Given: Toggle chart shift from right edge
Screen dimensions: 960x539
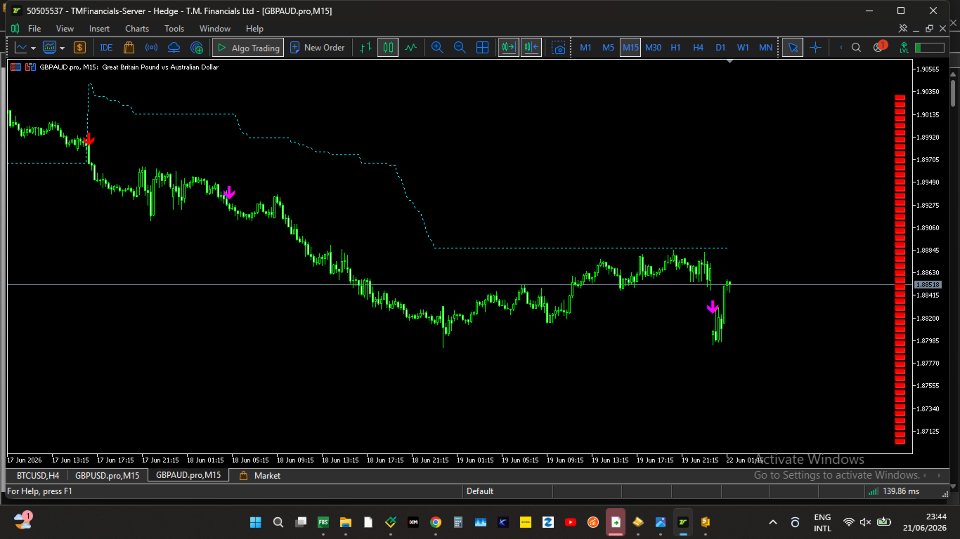Looking at the screenshot, I should 531,47.
